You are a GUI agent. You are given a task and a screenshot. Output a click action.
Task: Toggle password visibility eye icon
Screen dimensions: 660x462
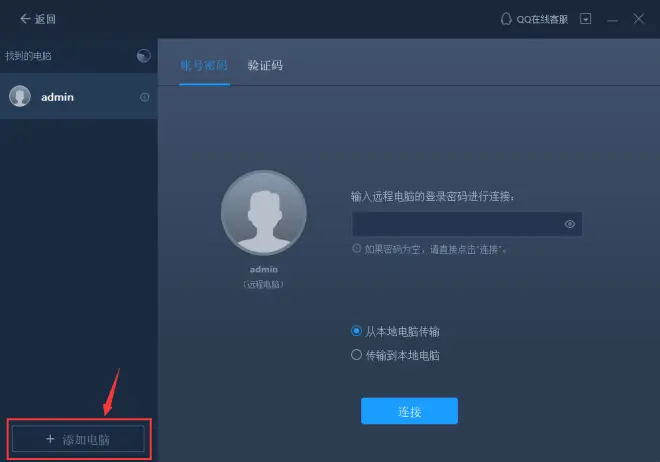(570, 224)
